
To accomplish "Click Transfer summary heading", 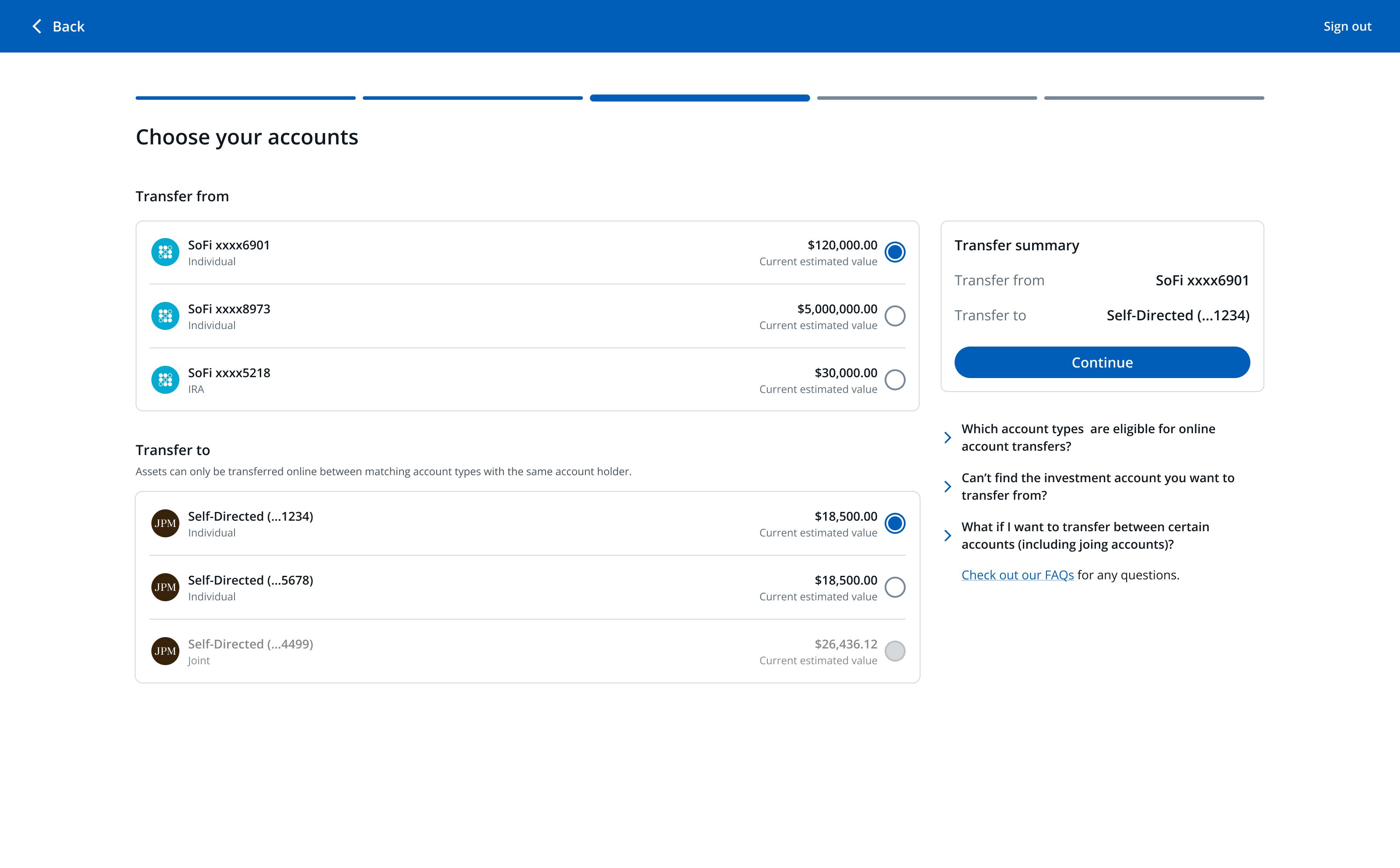I will coord(1017,245).
